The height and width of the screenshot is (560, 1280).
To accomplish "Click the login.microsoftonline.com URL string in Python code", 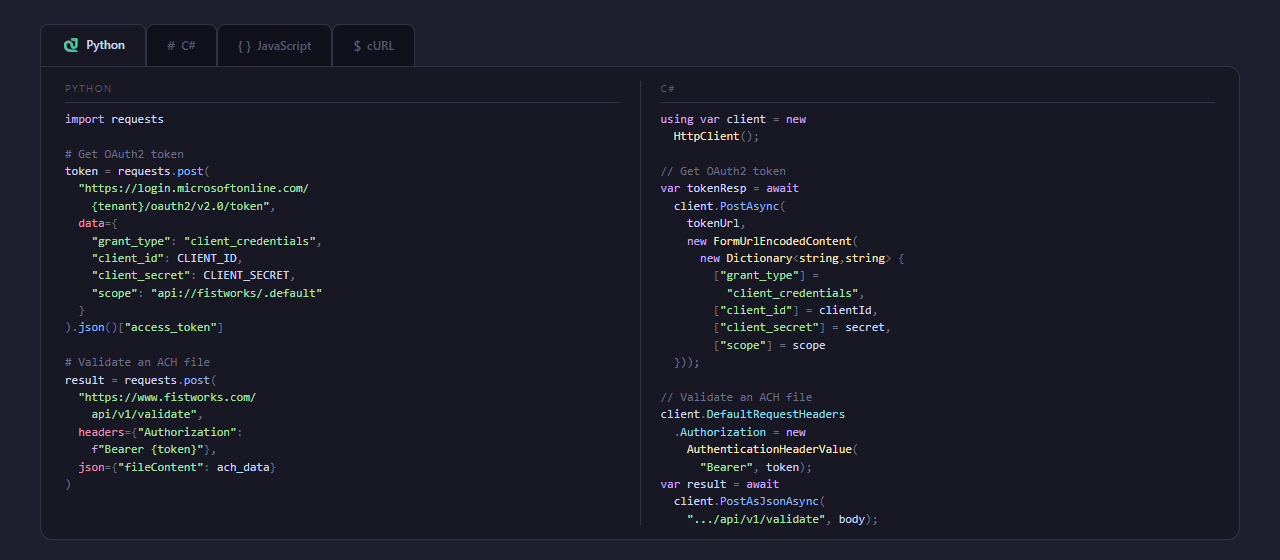I will 194,188.
